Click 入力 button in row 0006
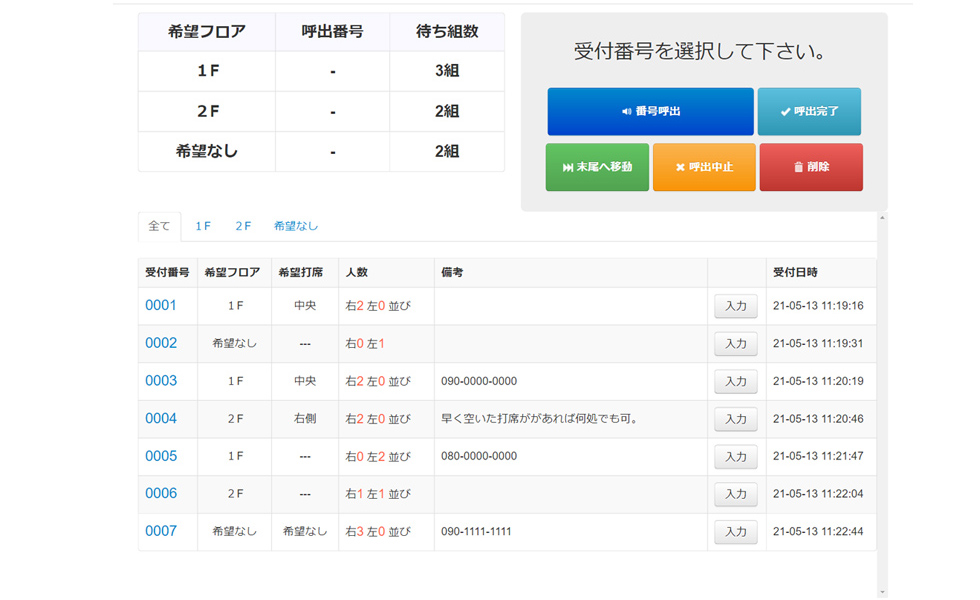Screen dimensions: 980x600 (x=736, y=494)
